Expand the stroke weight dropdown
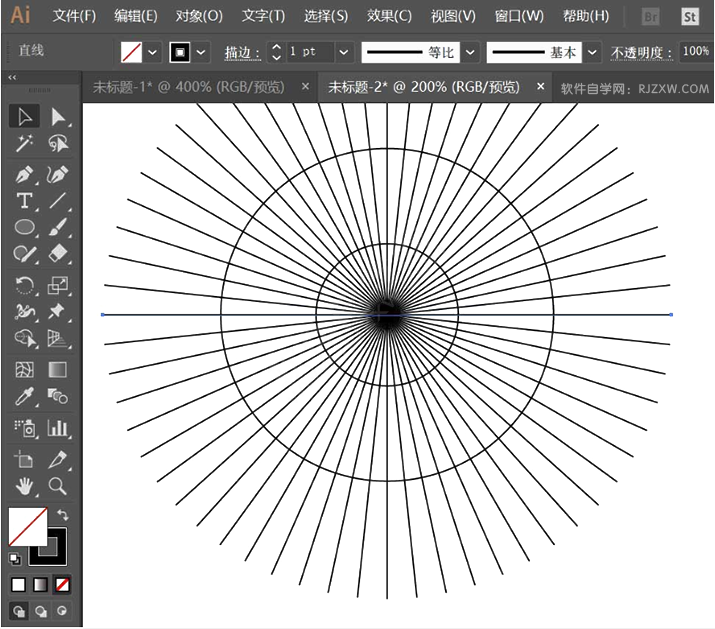Screen dimensions: 715x629 344,51
